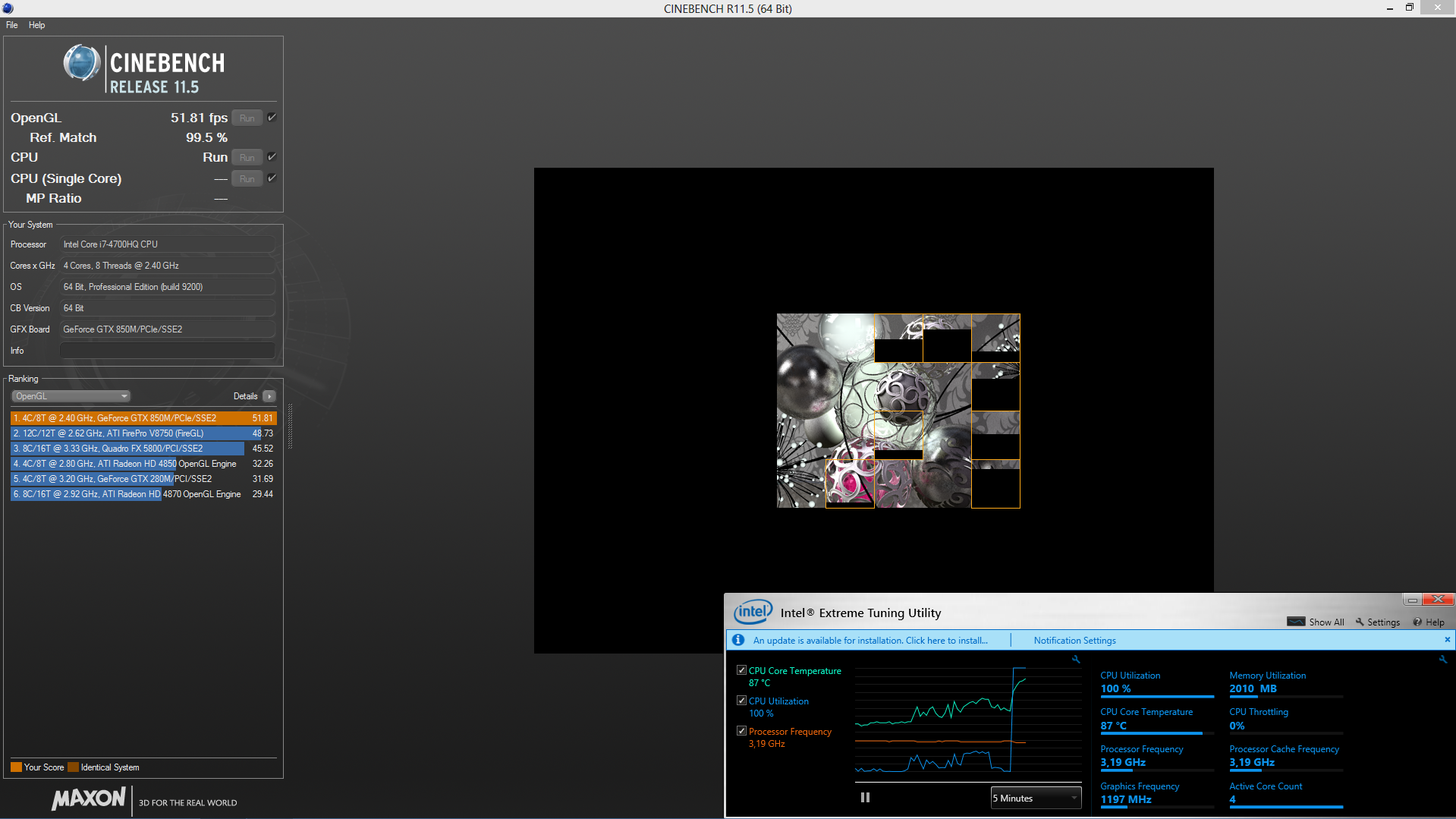Click the update available install link

pyautogui.click(x=870, y=641)
